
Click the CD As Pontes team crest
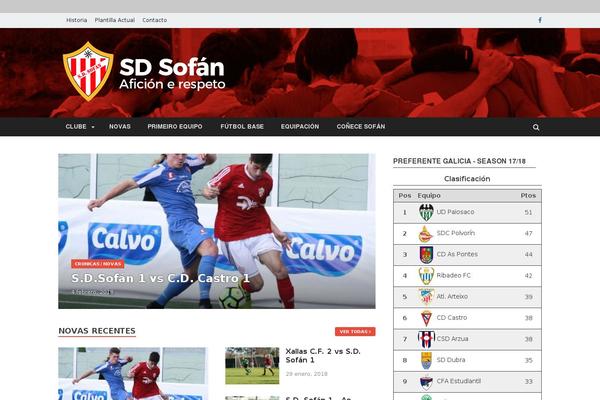click(426, 255)
